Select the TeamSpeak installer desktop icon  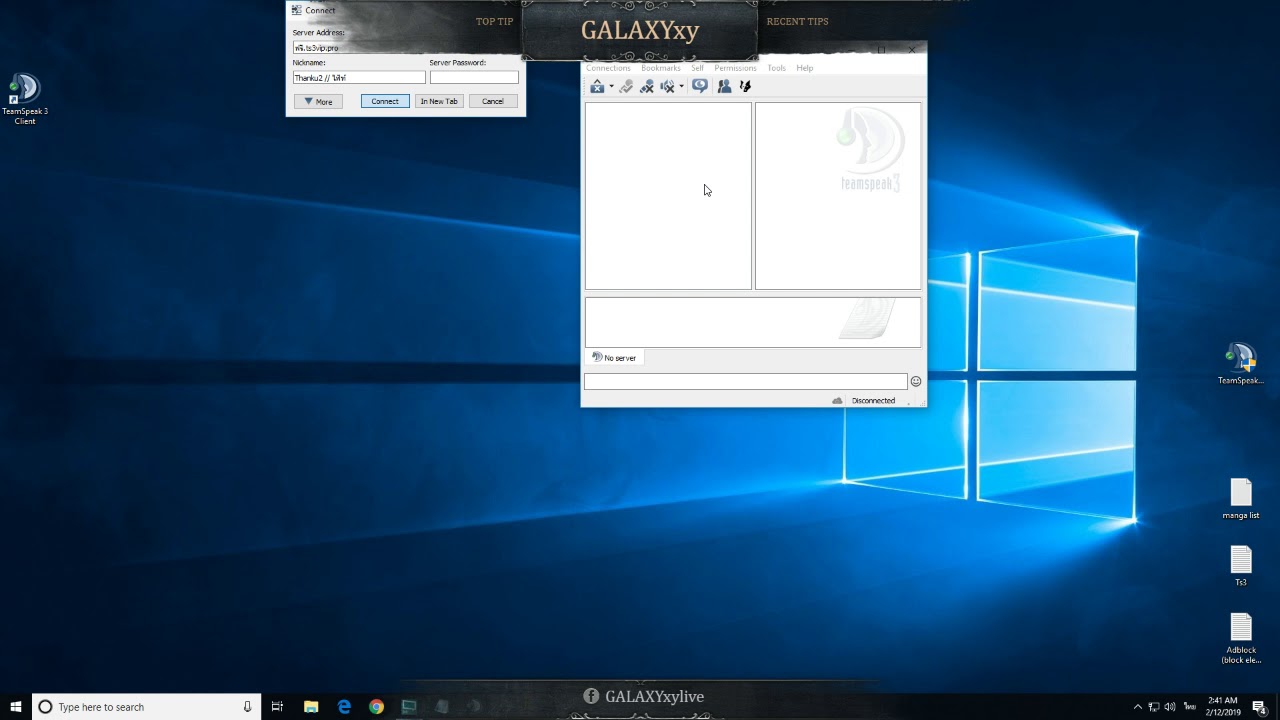coord(1240,364)
